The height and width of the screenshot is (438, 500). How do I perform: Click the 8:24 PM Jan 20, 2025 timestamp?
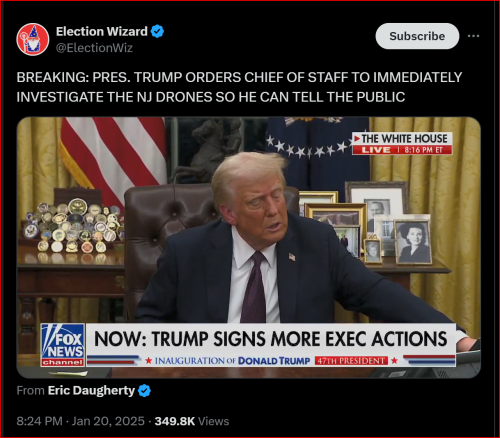(80, 421)
